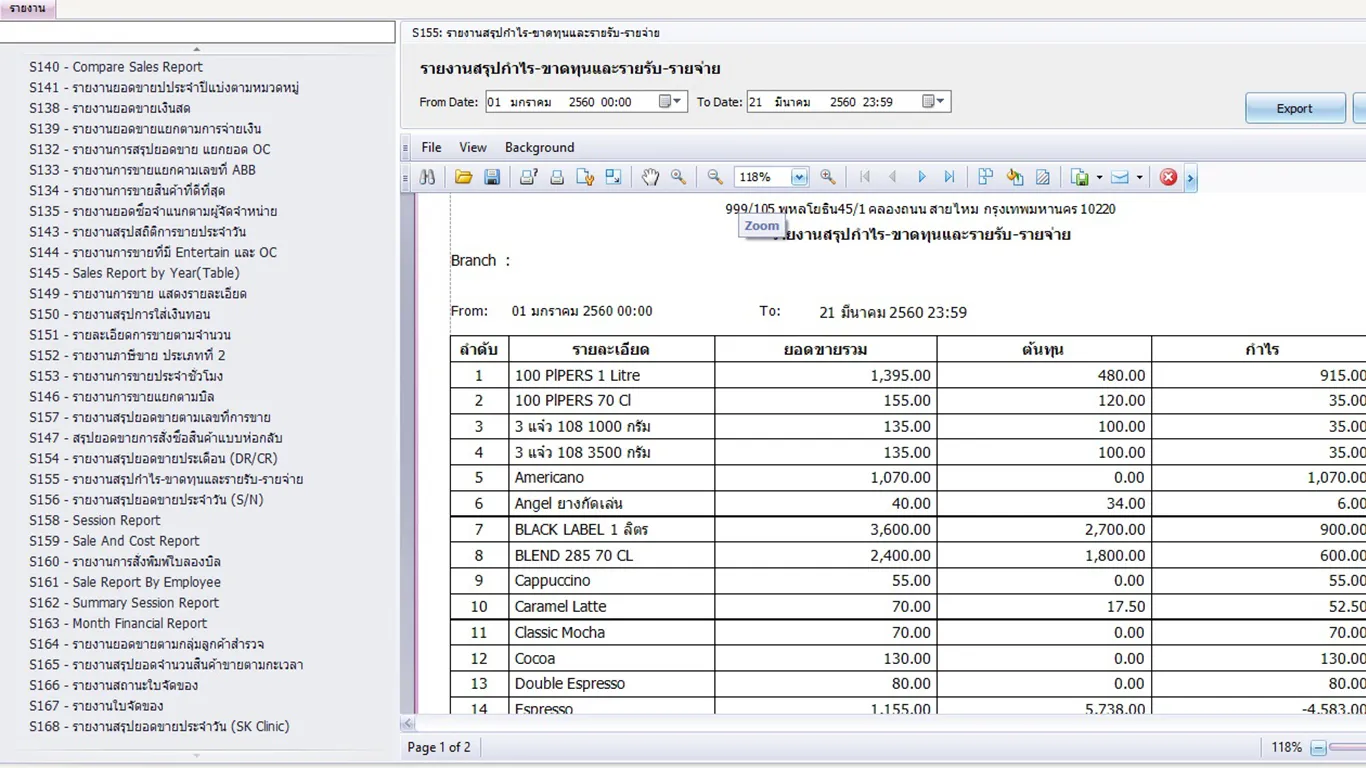Click the preview horizontal scrollbar left arrow

point(408,724)
